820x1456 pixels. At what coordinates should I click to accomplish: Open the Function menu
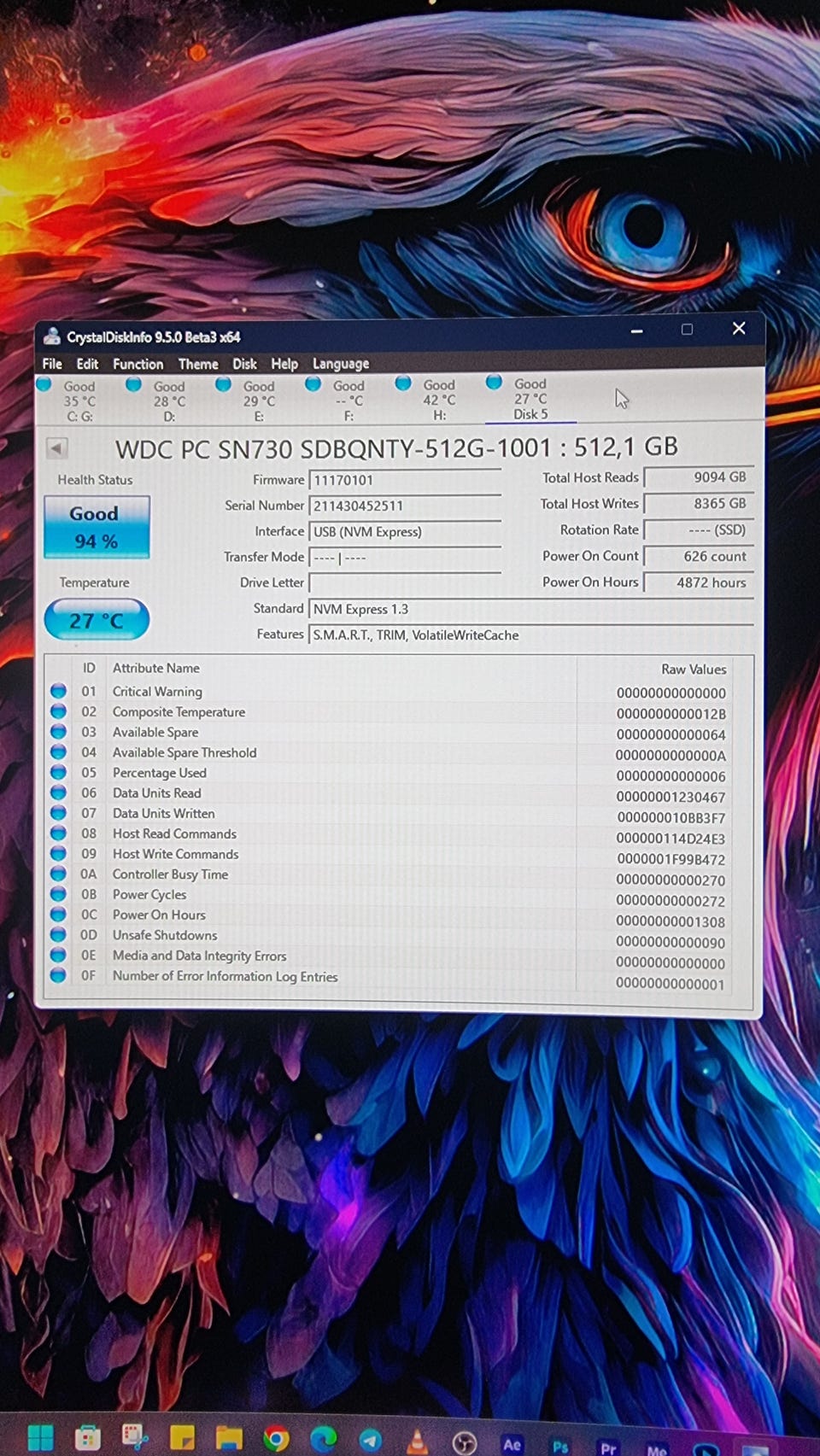tap(138, 364)
